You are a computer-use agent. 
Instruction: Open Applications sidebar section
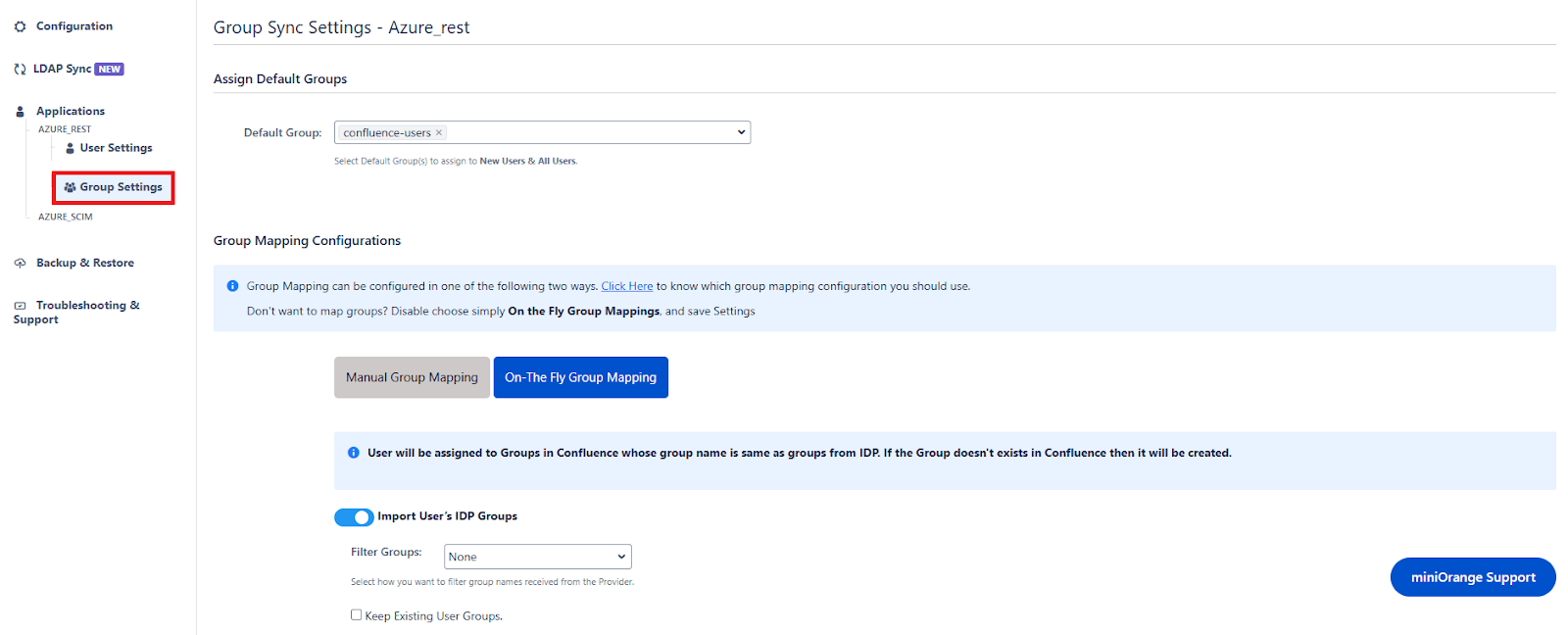point(71,112)
